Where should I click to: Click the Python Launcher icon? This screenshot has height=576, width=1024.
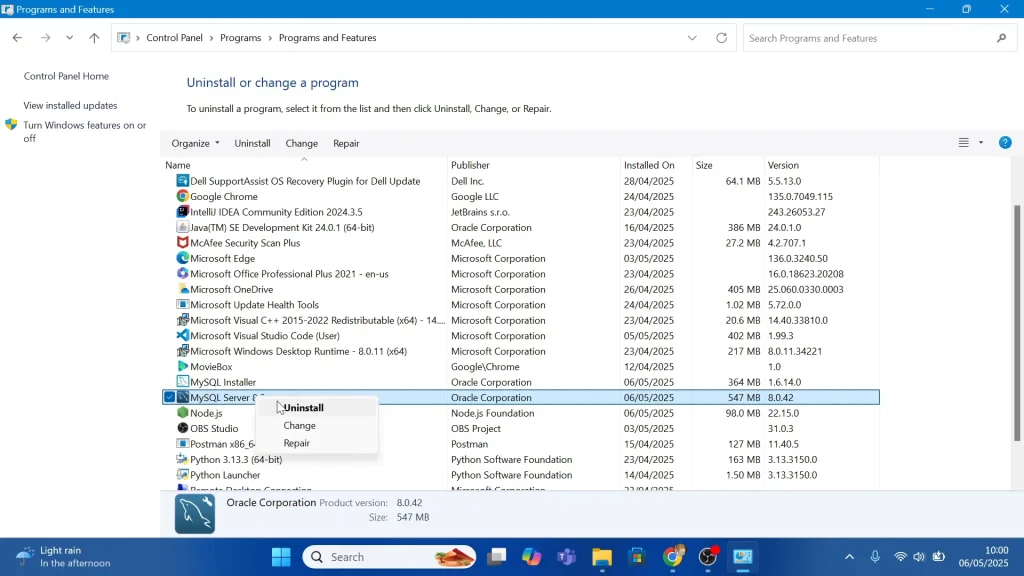pyautogui.click(x=182, y=475)
